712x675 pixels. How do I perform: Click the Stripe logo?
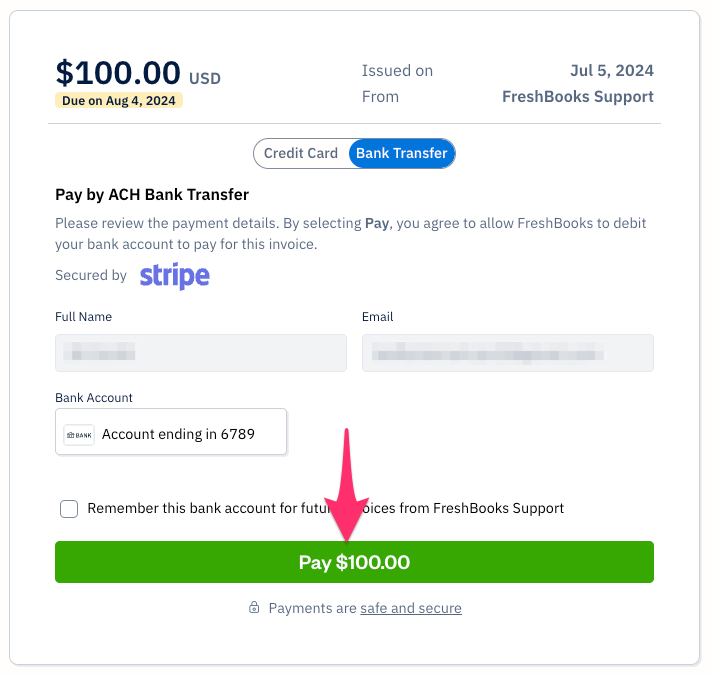174,276
